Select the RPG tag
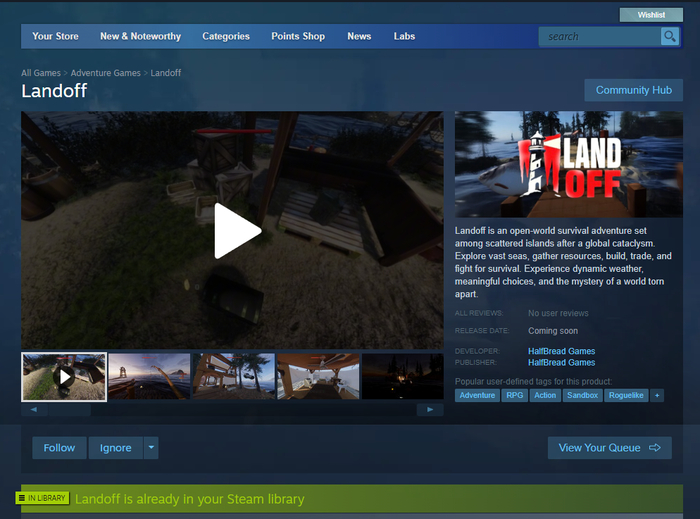The height and width of the screenshot is (519, 700). (515, 395)
